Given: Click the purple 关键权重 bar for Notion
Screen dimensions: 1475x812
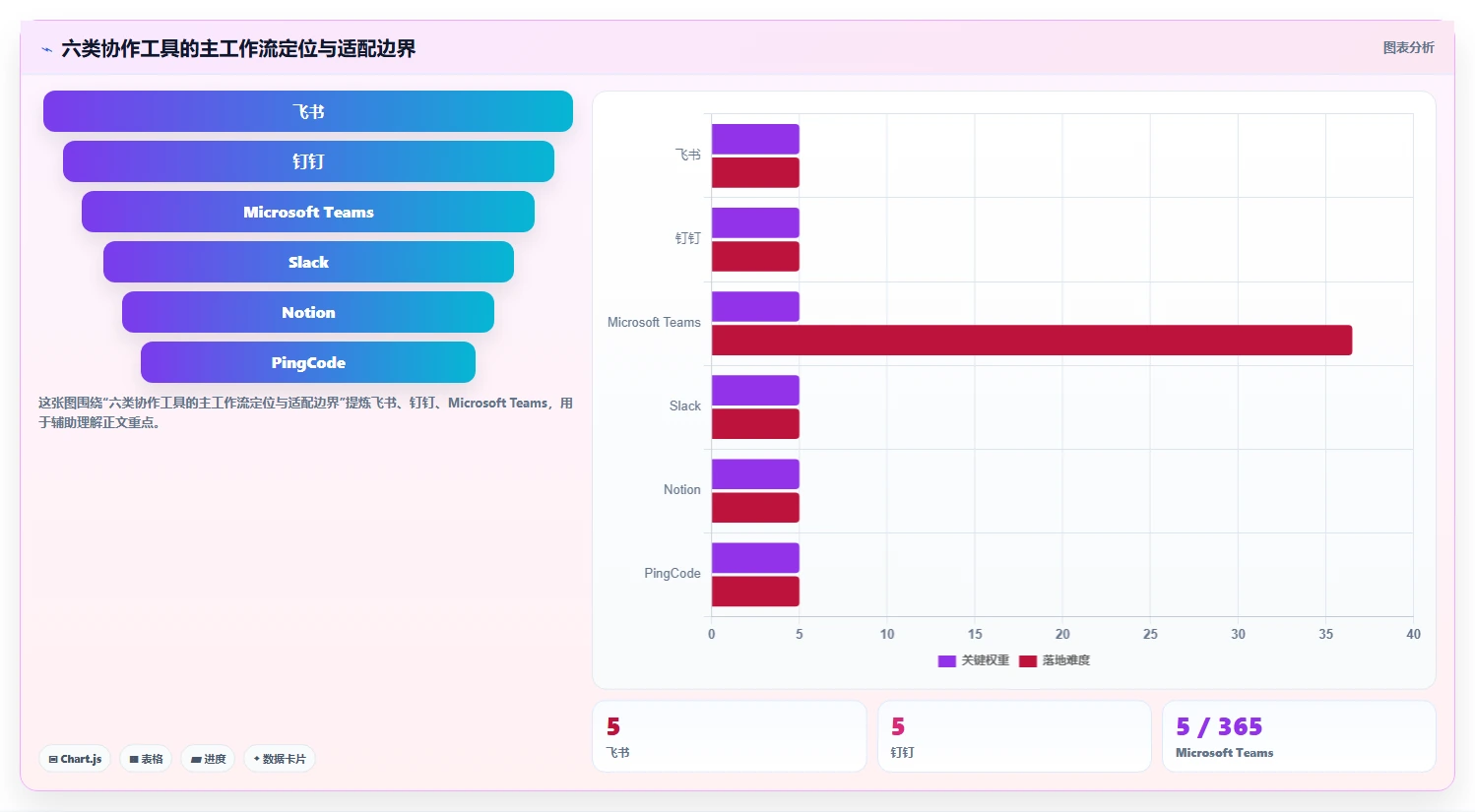Looking at the screenshot, I should point(755,473).
